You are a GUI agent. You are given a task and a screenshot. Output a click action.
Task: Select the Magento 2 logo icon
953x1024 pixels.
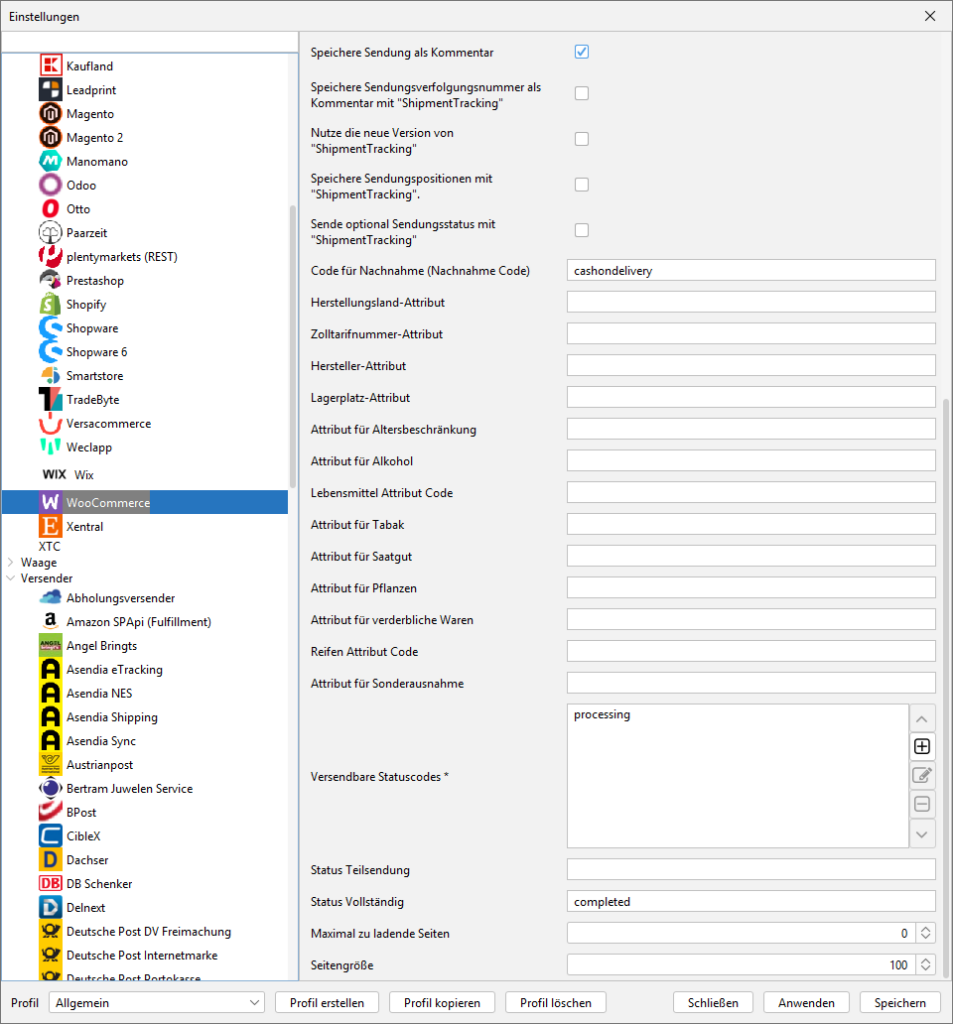50,138
